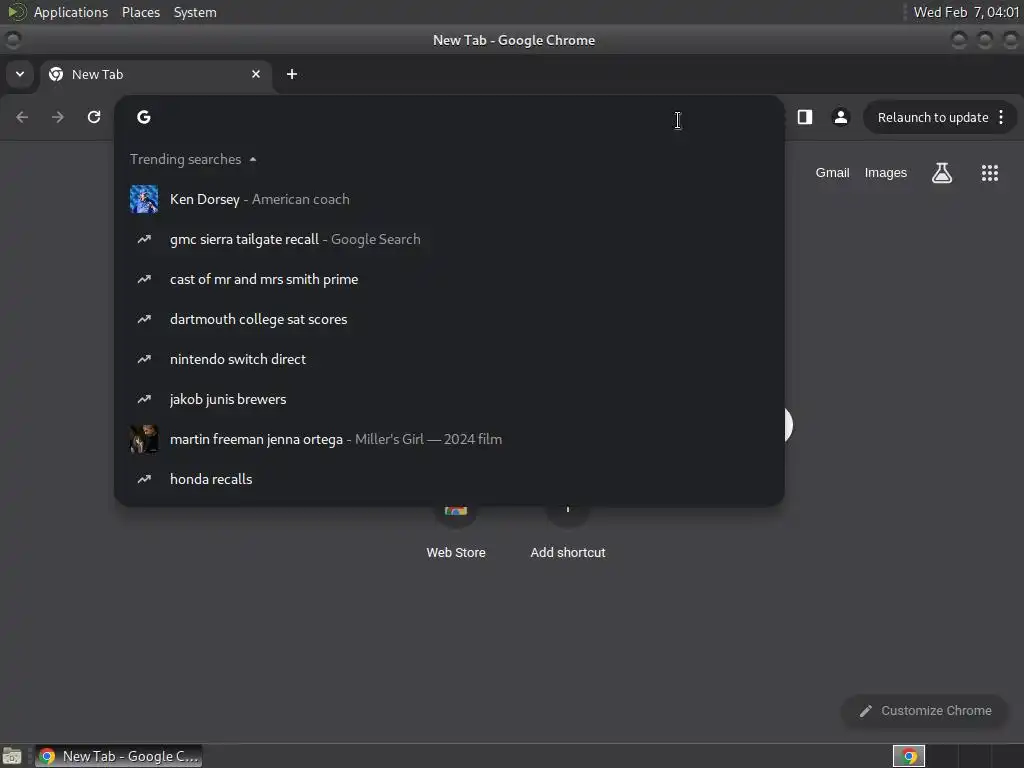Click Ken Dorsey's thumbnail photo
The image size is (1024, 768).
(x=144, y=199)
